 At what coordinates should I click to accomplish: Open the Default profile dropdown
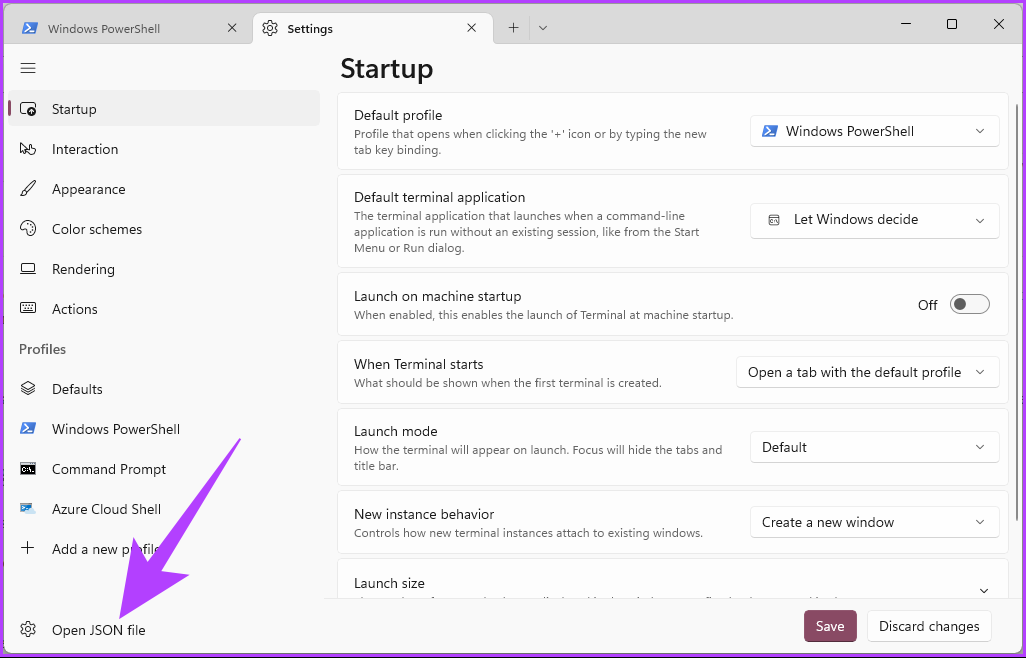click(874, 131)
